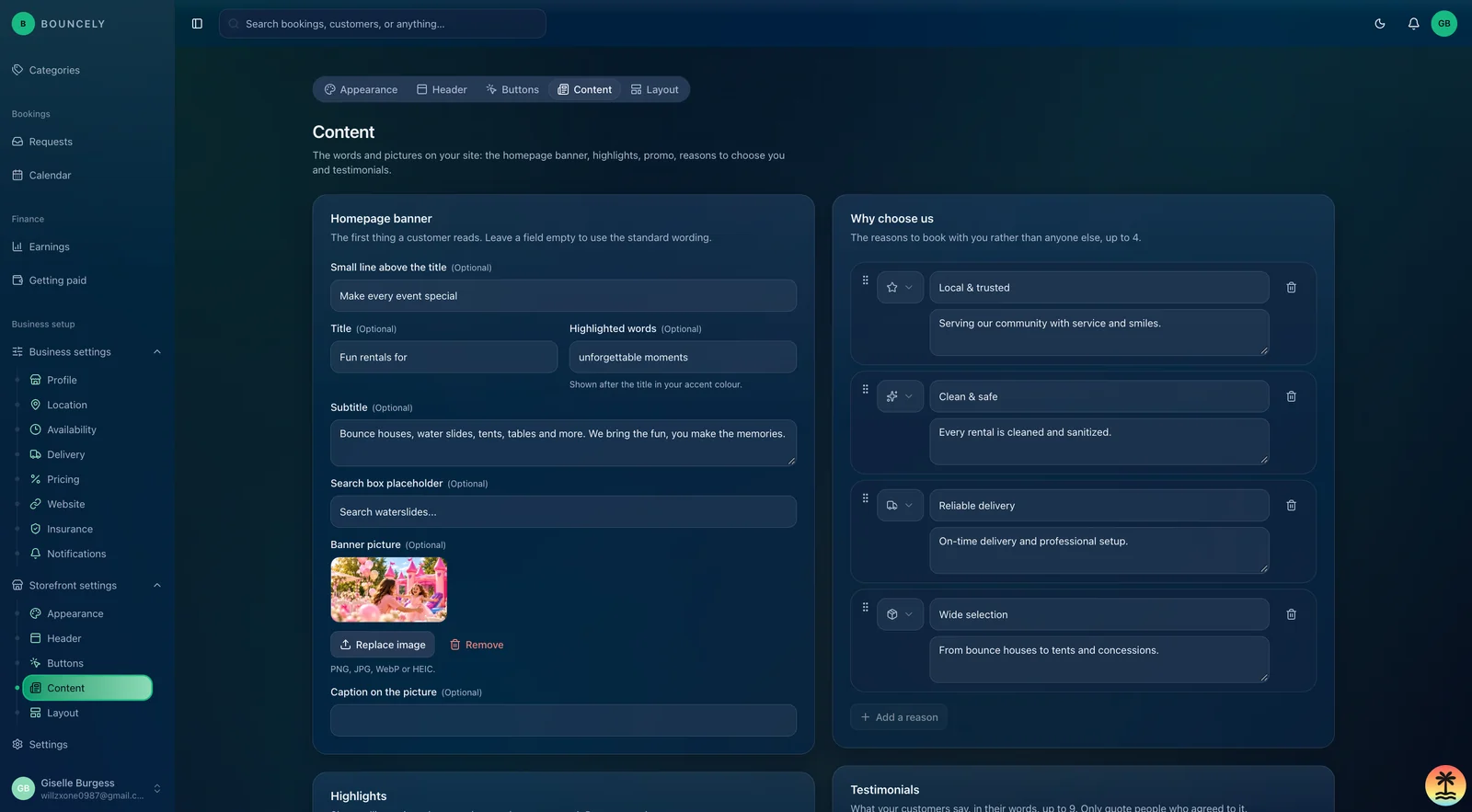
Task: Remove the banner picture
Action: pos(477,645)
